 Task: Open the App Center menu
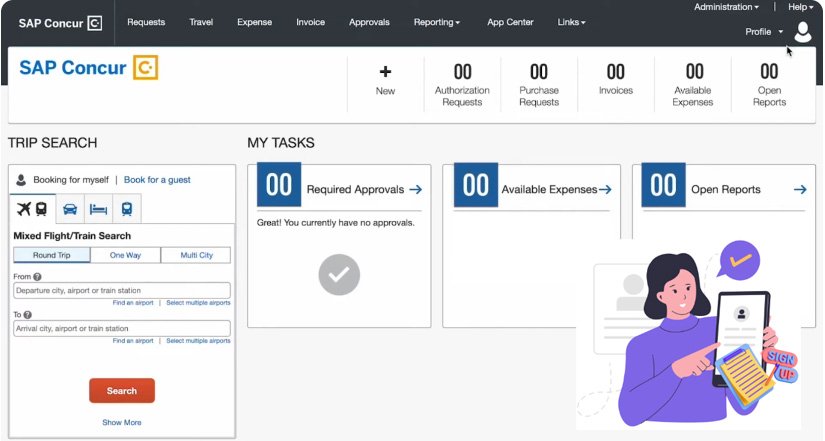coord(510,22)
